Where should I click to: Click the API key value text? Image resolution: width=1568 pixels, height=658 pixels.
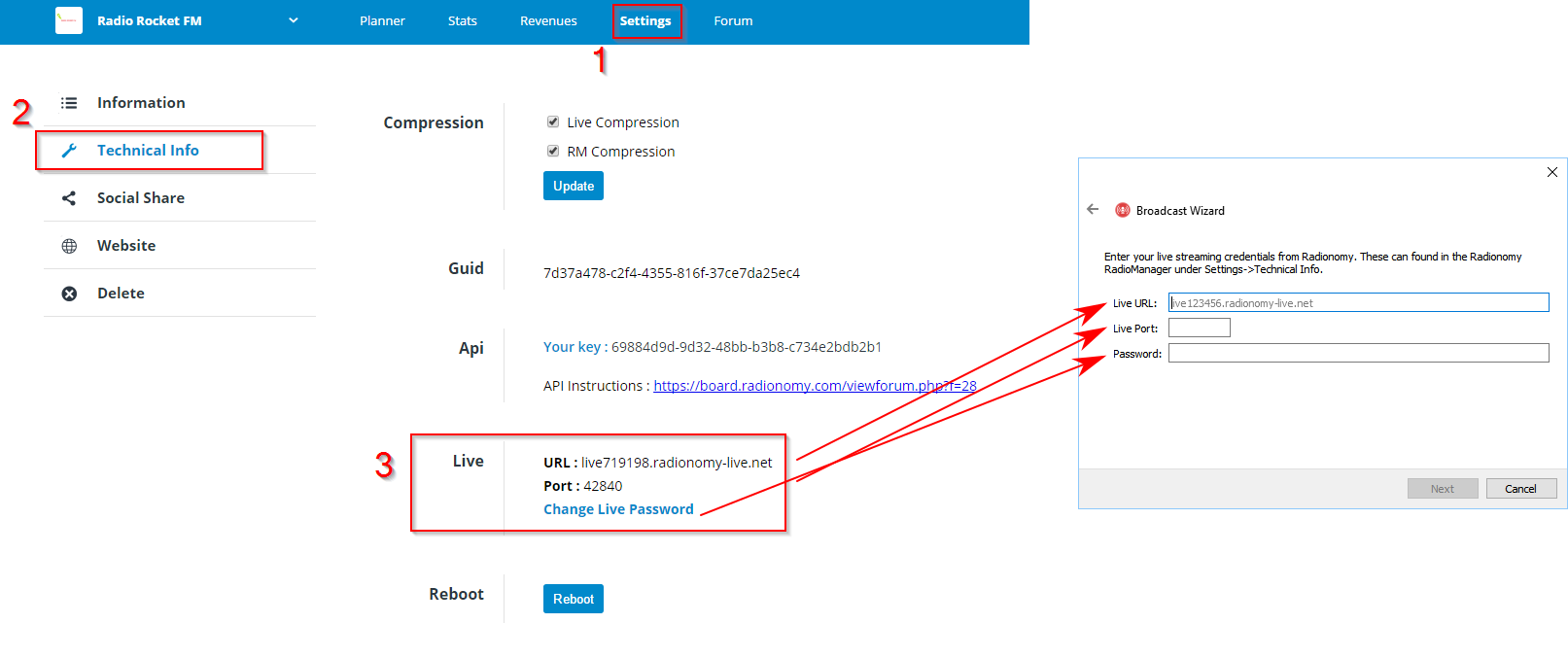tap(747, 347)
